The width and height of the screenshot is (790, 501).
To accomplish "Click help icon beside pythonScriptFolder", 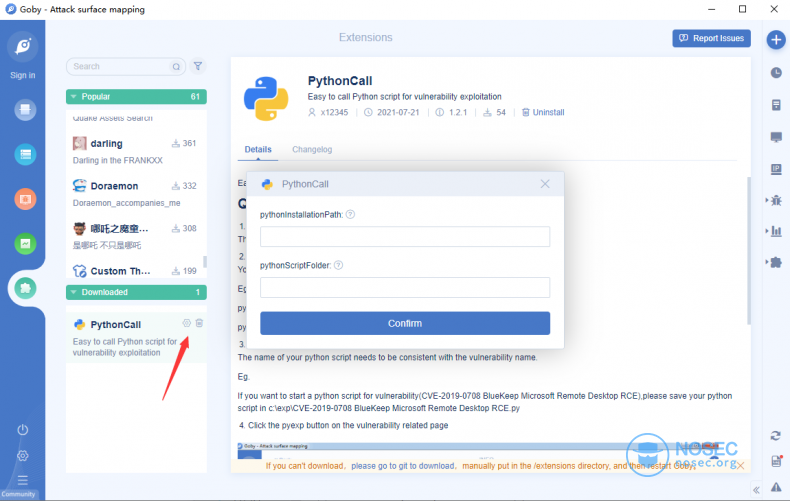I will pos(339,265).
